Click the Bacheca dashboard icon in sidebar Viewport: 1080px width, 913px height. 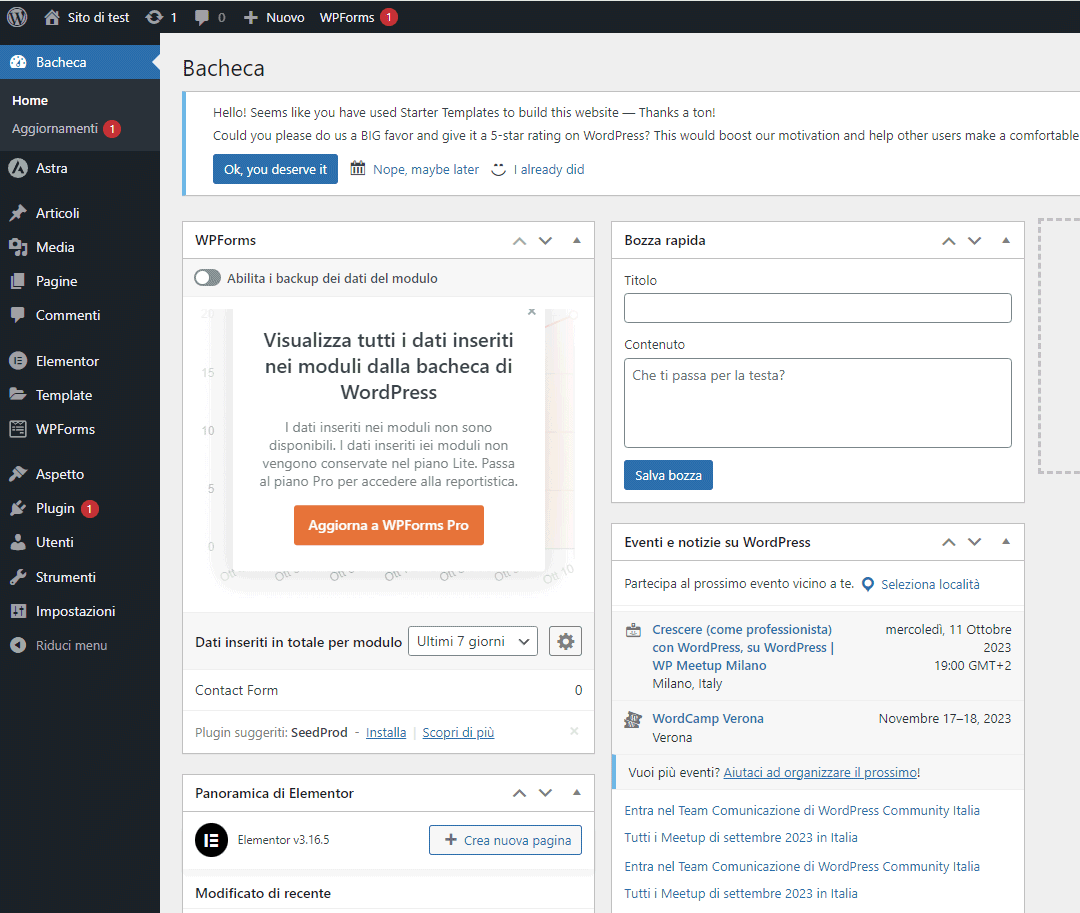coord(18,62)
